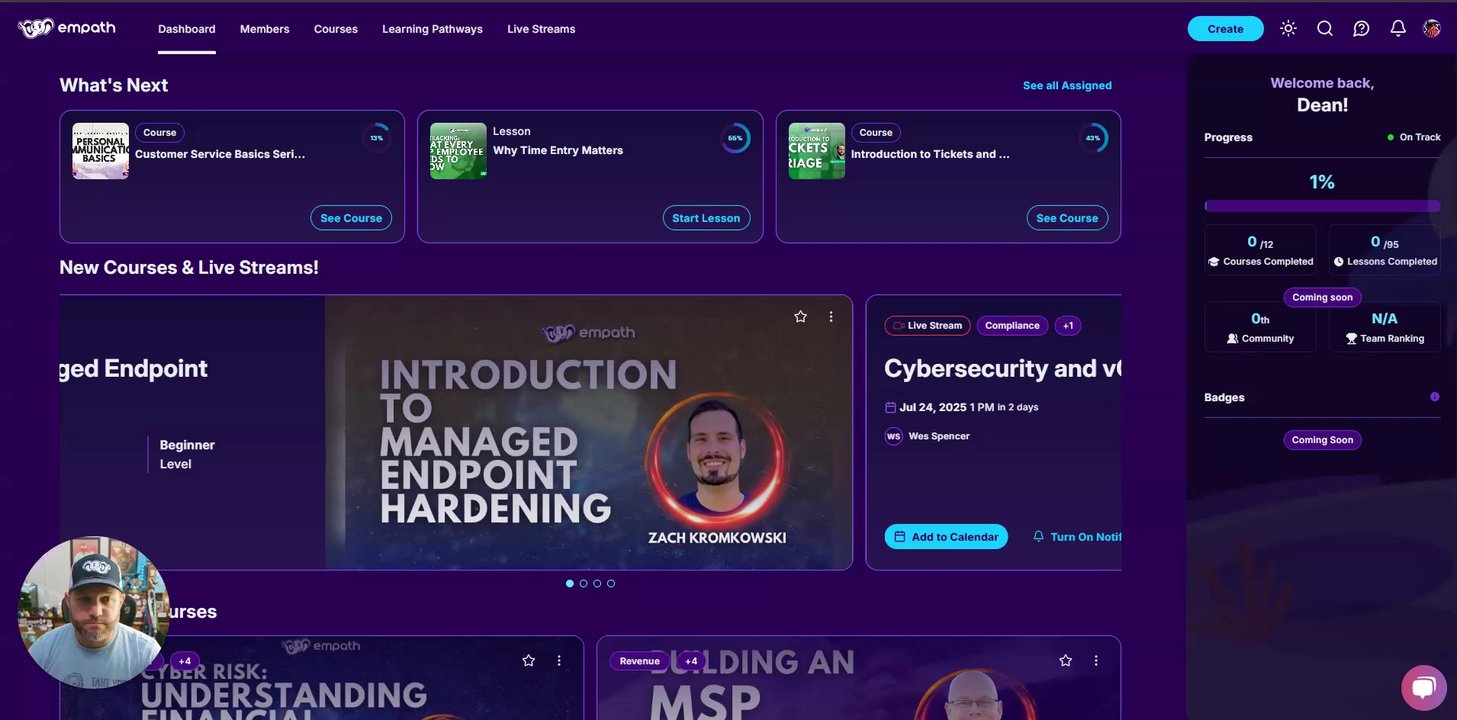This screenshot has height=720, width=1457.
Task: Open the support chat widget
Action: [x=1424, y=688]
